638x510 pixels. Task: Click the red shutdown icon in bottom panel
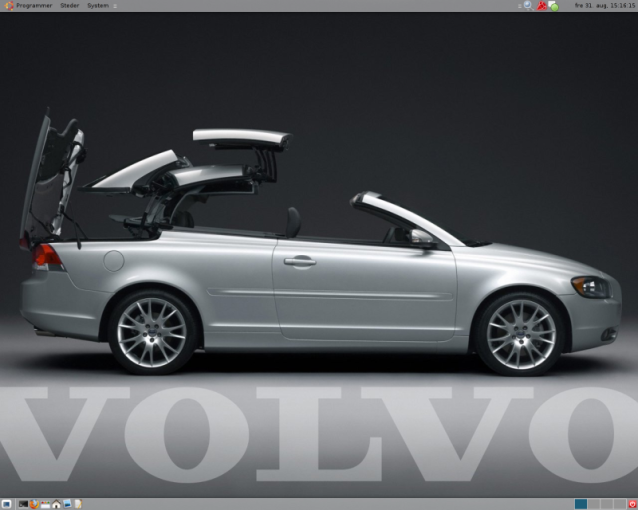(632, 504)
